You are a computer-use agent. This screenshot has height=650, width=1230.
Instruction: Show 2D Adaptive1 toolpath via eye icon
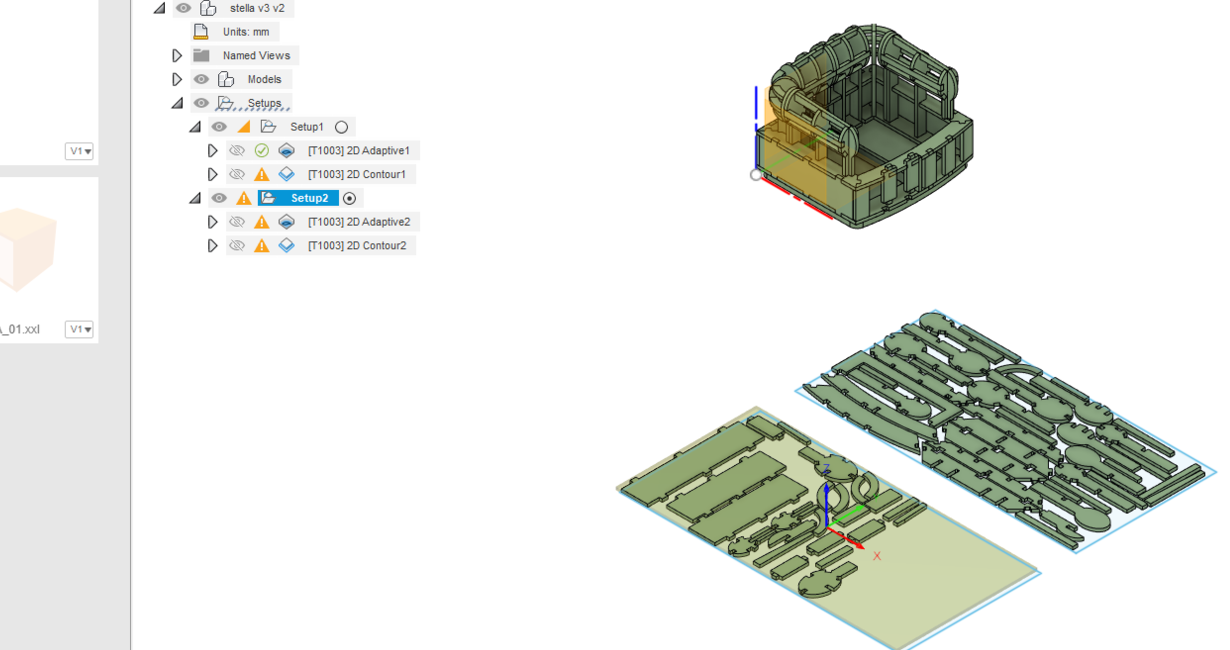coord(237,151)
